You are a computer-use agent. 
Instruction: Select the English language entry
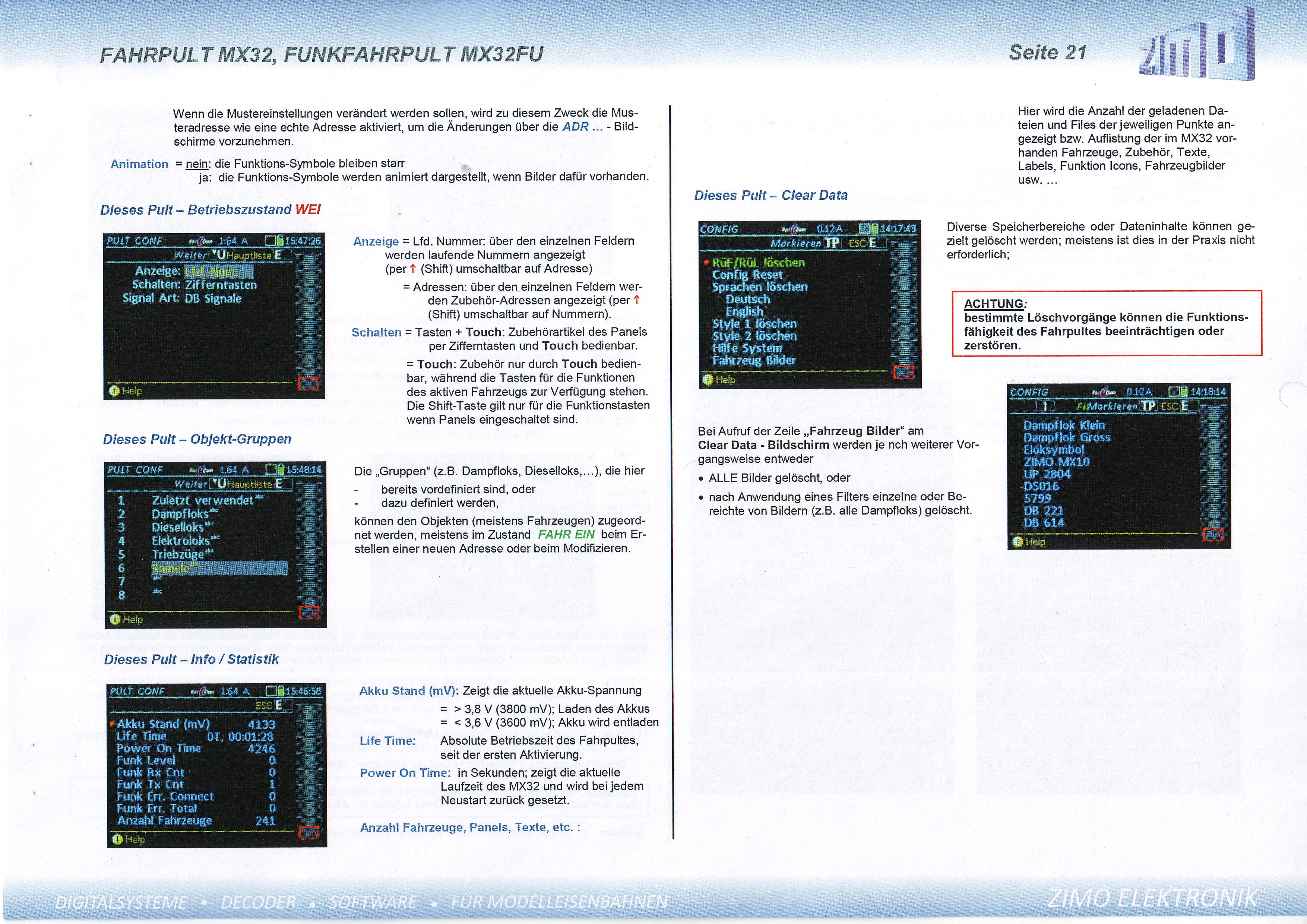[x=744, y=311]
